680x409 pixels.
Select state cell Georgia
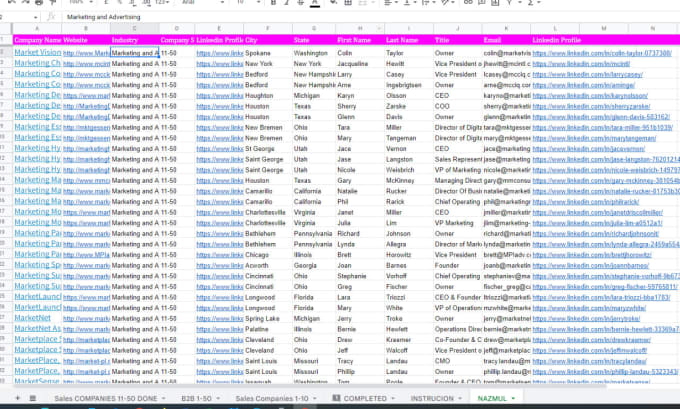point(314,265)
